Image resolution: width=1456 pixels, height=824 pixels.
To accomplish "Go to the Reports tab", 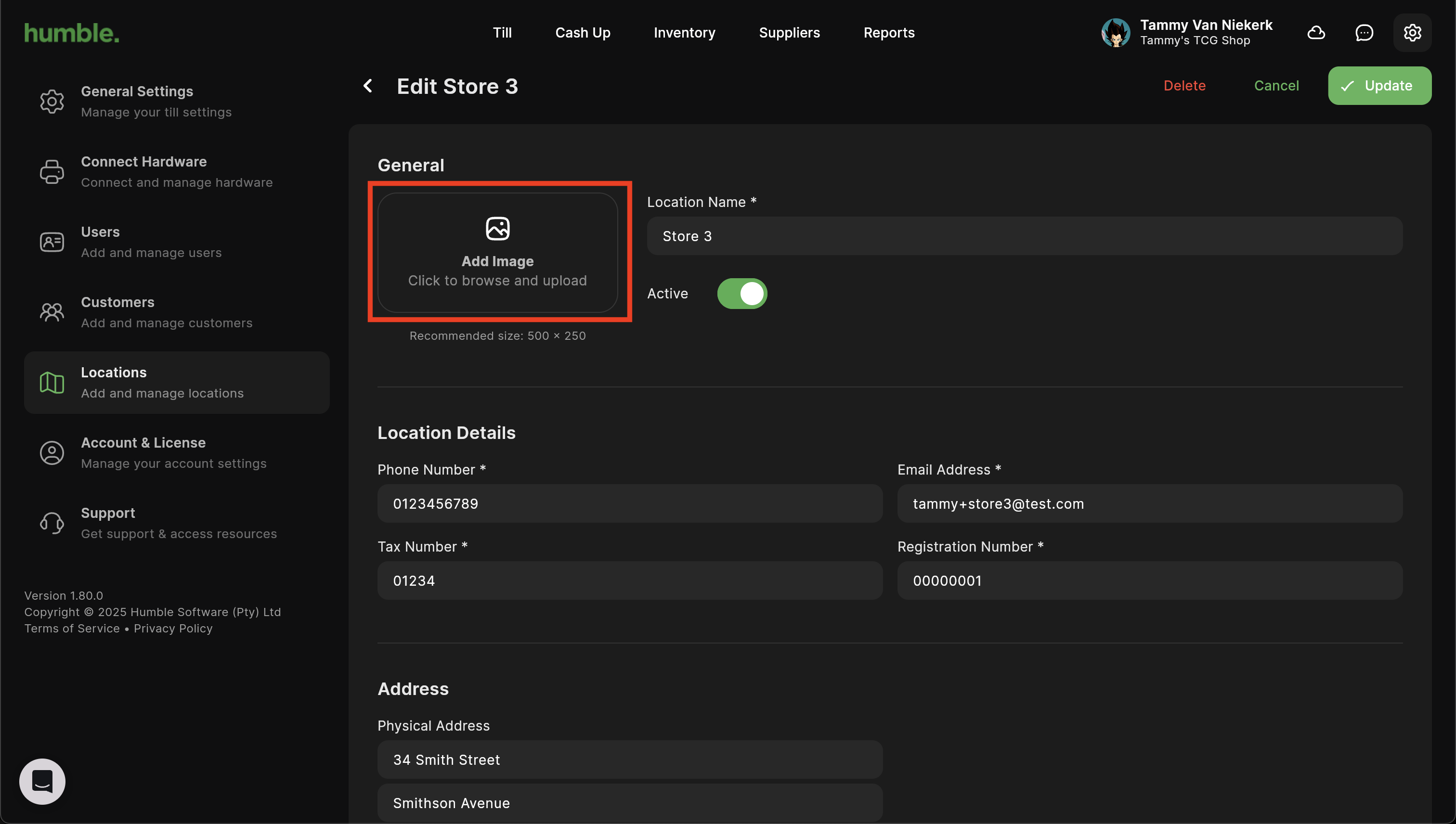I will pyautogui.click(x=888, y=33).
